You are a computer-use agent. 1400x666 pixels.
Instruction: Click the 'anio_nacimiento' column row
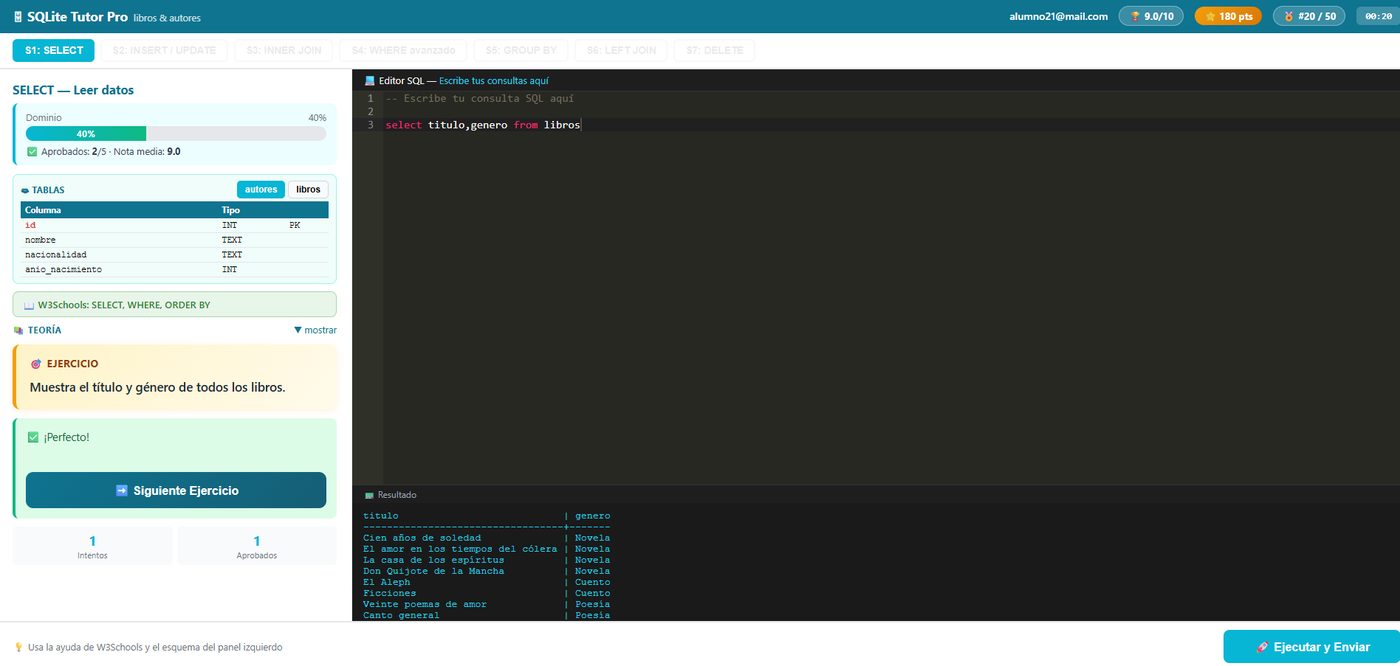click(x=174, y=269)
